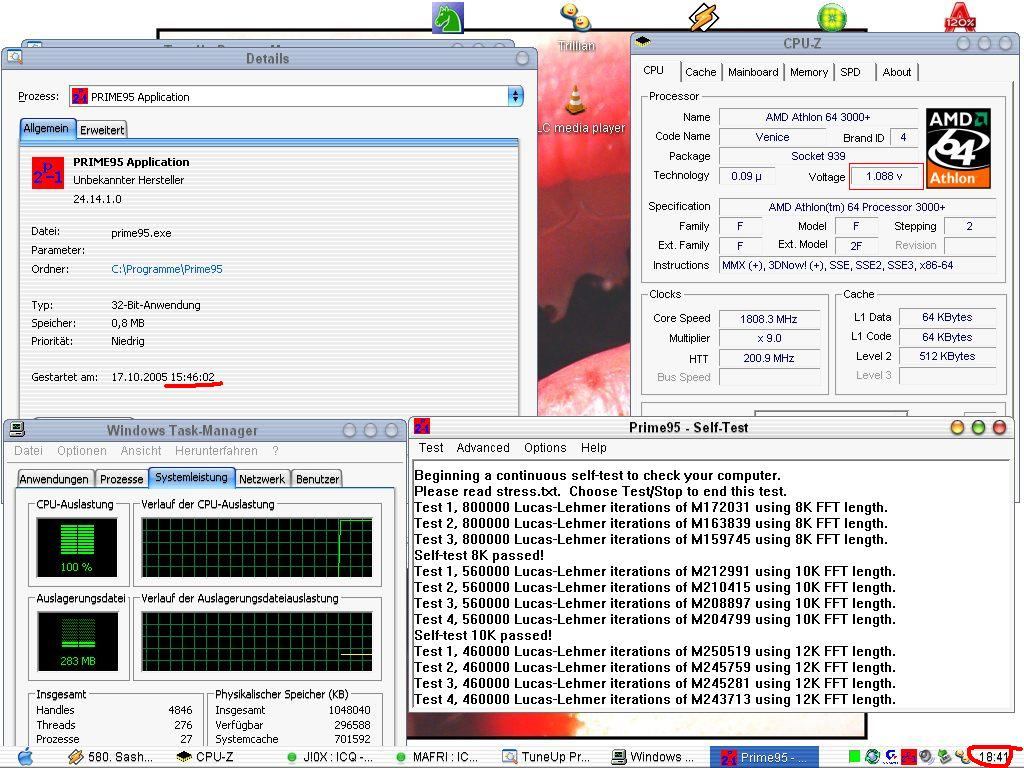Click the Voltage value 1.088 v field
Screen dimensions: 1024x768
tap(884, 176)
